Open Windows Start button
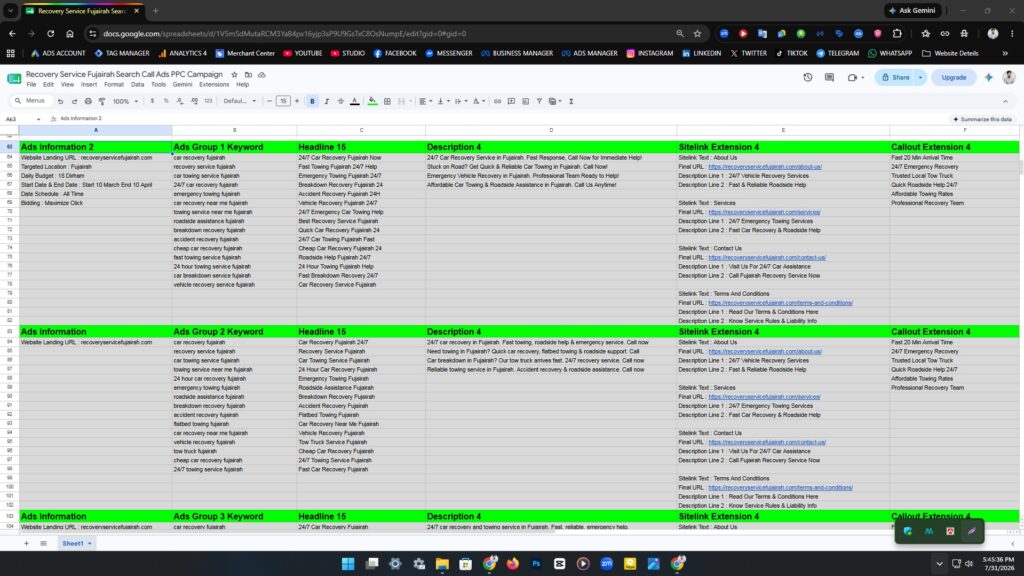The height and width of the screenshot is (576, 1024). click(348, 564)
